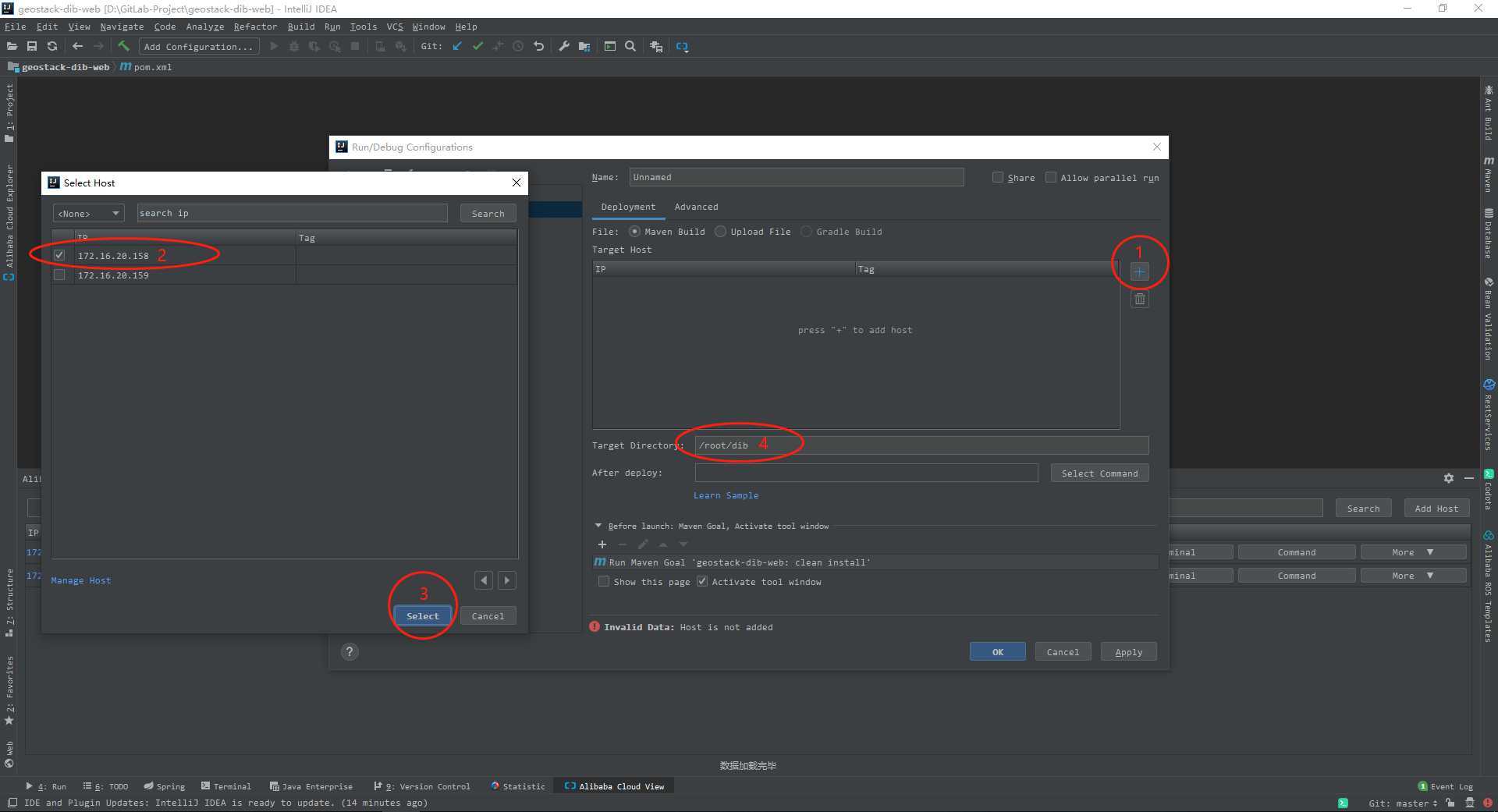
Task: Click the green Build hammer icon
Action: [123, 47]
